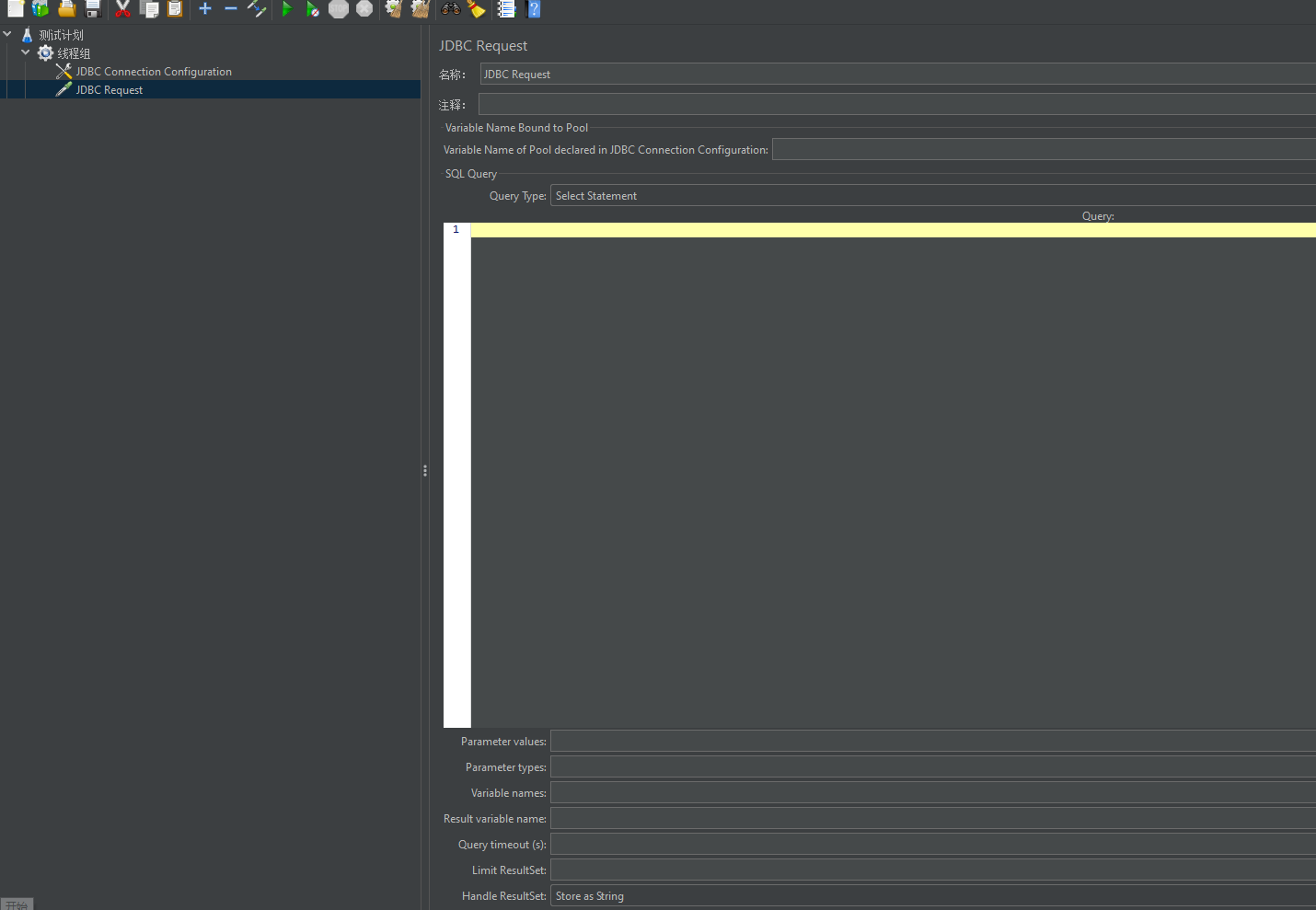Click the Query timeout (s) field

[x=933, y=844]
